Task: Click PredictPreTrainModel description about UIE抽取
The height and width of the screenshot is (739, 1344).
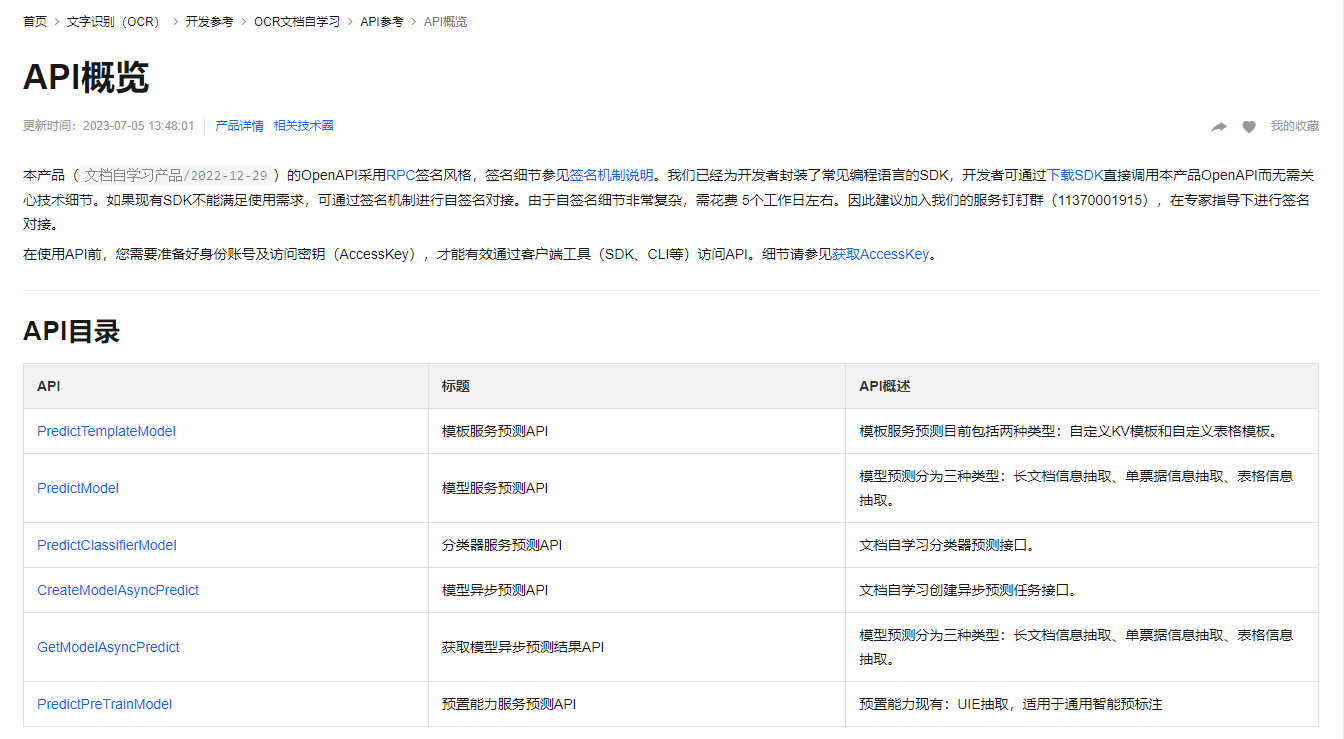Action: tap(1082, 704)
